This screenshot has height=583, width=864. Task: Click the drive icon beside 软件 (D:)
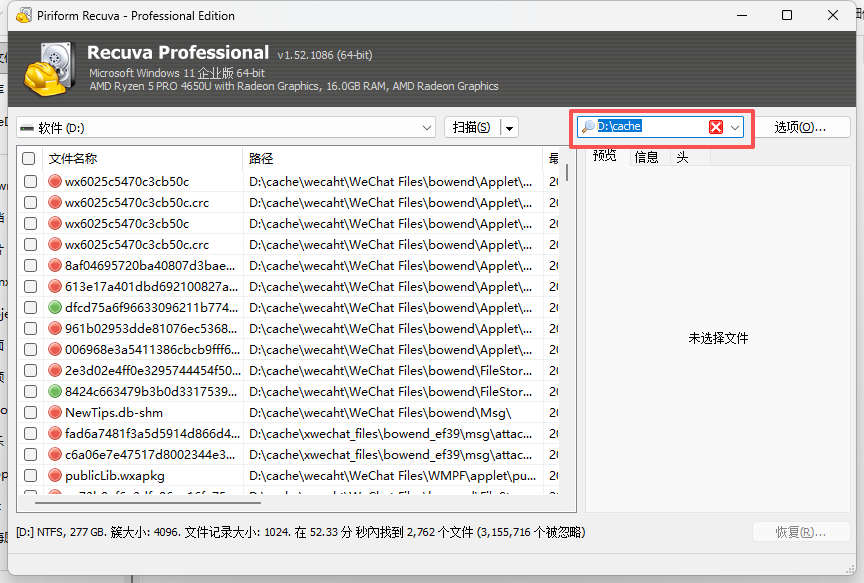[x=26, y=128]
